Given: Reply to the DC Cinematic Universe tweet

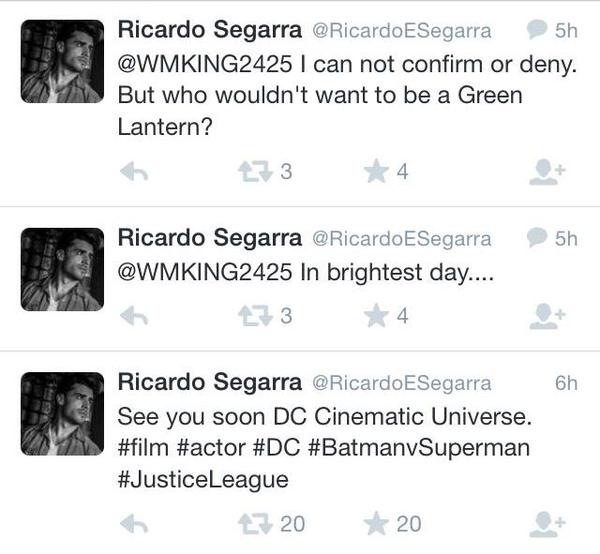Looking at the screenshot, I should click(x=134, y=523).
